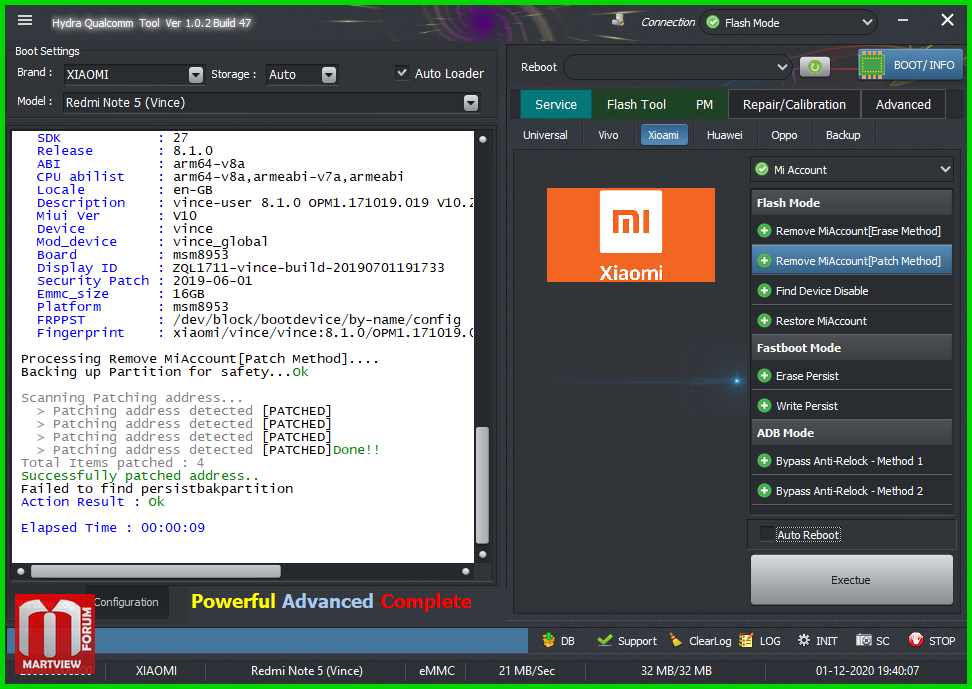Open the Model dropdown for Redmi Note 5
This screenshot has width=972, height=689.
coord(470,103)
